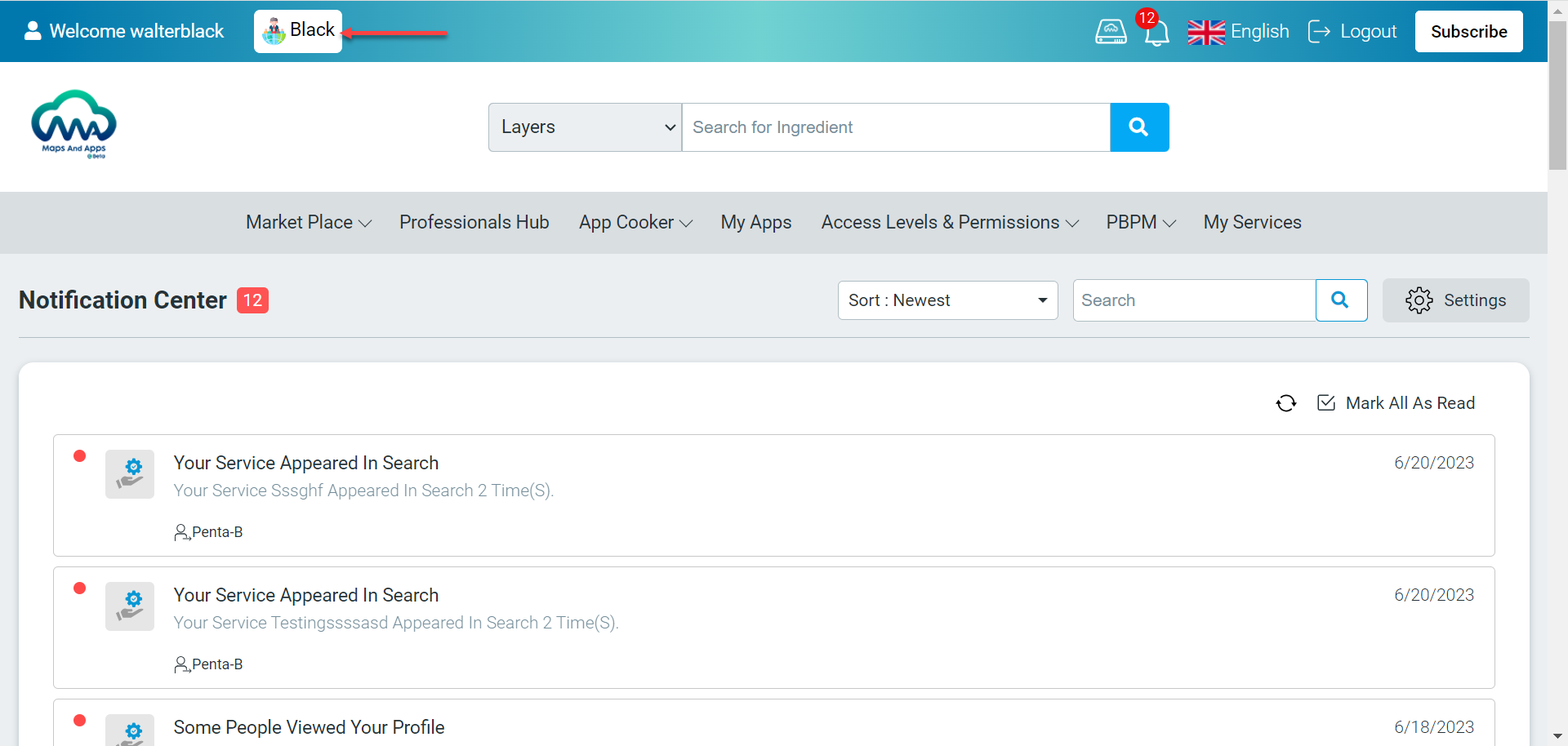Click the page vertical scrollbar thumb
This screenshot has height=746, width=1568.
[1558, 95]
